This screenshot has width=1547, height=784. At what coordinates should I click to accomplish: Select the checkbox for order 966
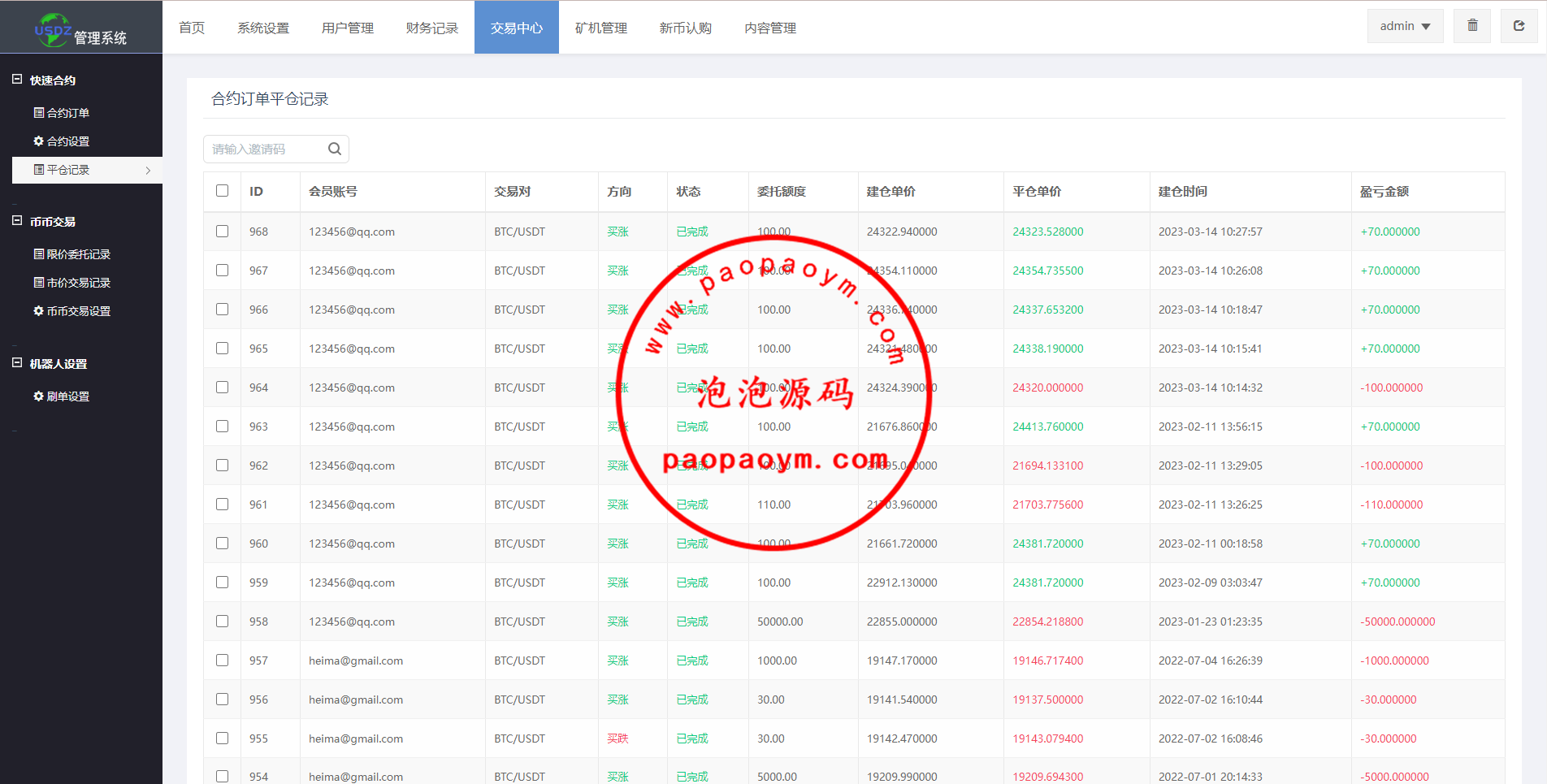pyautogui.click(x=222, y=310)
